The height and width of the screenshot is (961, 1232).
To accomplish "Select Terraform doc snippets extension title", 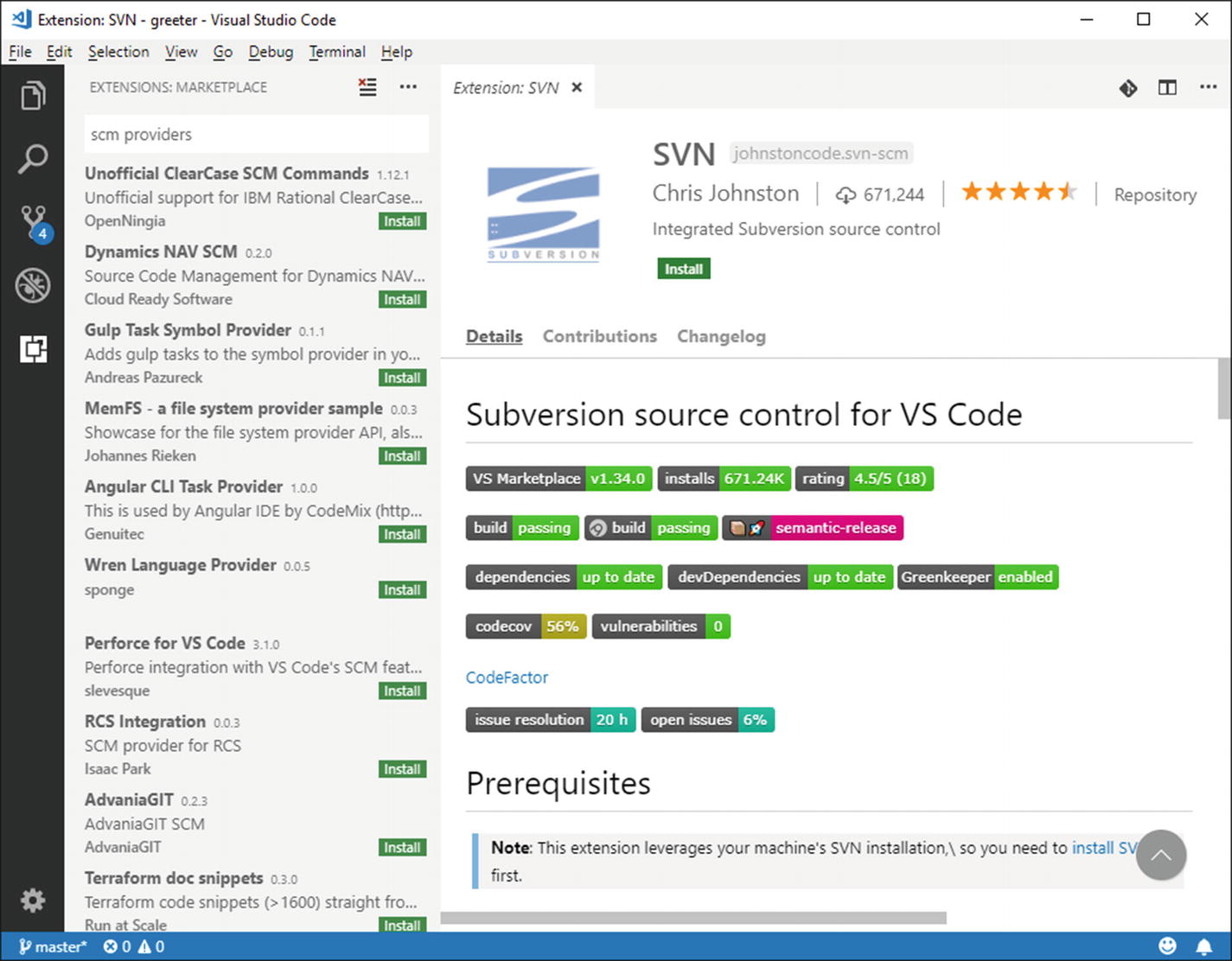I will (x=174, y=878).
